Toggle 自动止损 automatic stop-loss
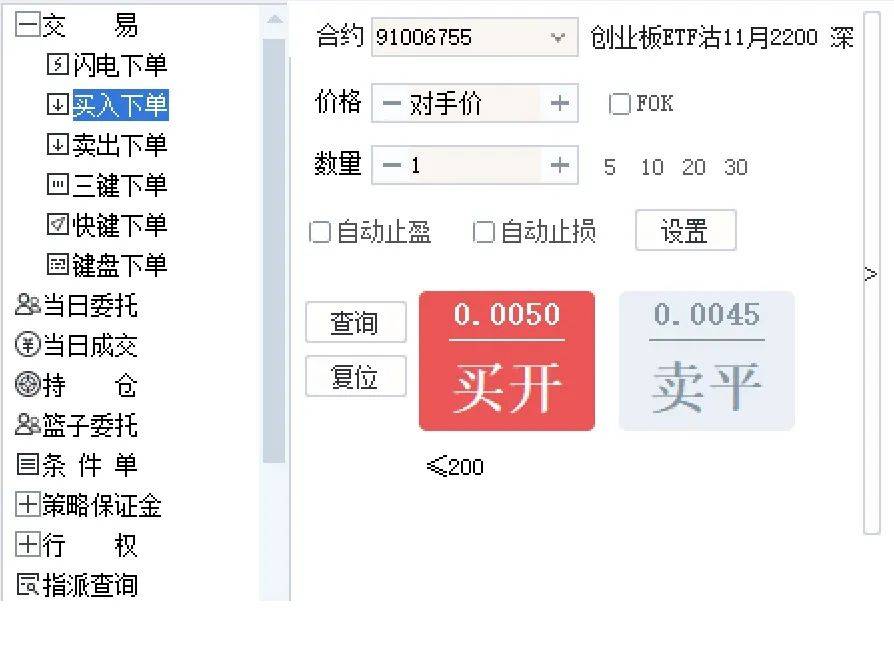 click(x=484, y=231)
